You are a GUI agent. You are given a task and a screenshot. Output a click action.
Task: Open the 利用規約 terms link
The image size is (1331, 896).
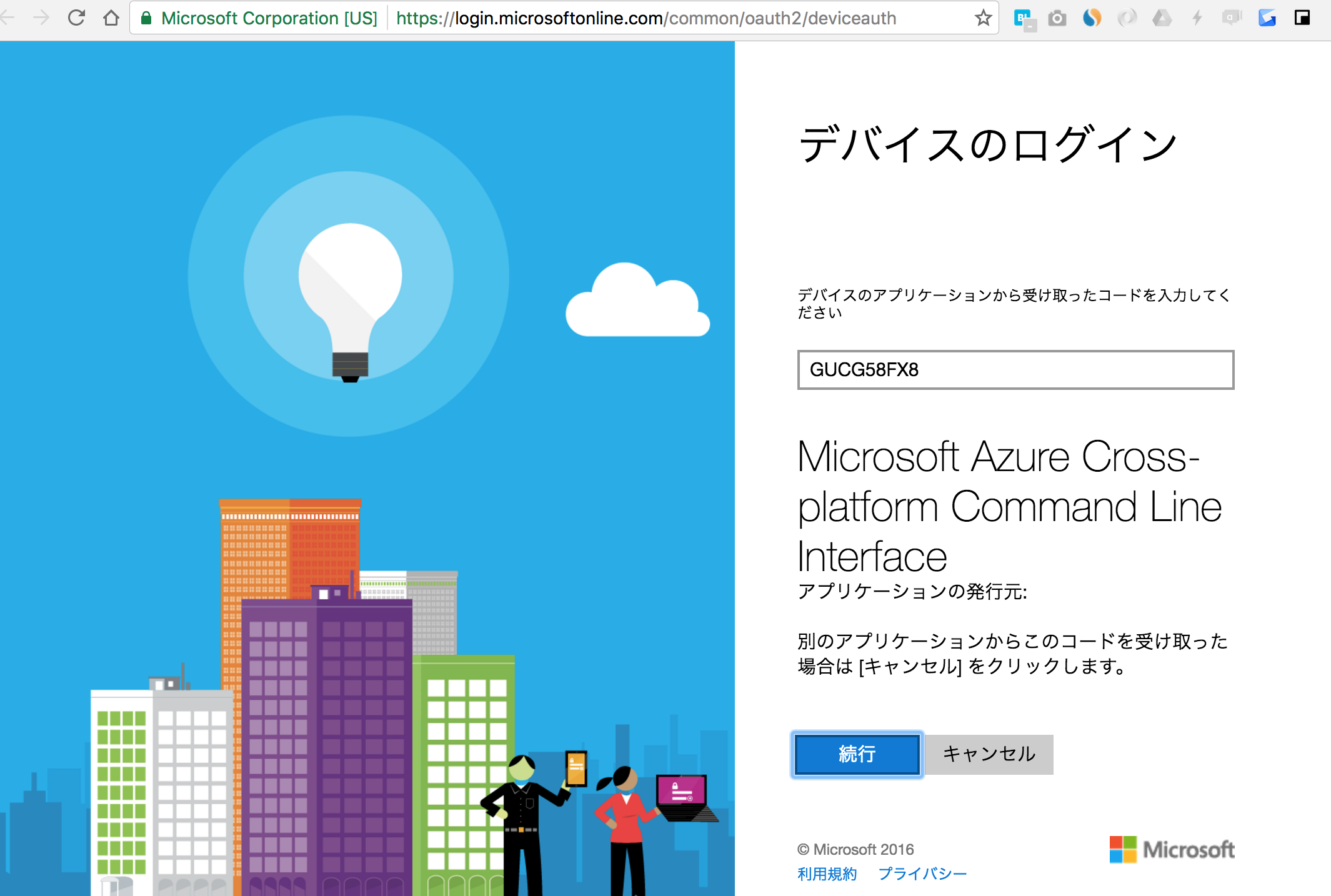point(826,874)
